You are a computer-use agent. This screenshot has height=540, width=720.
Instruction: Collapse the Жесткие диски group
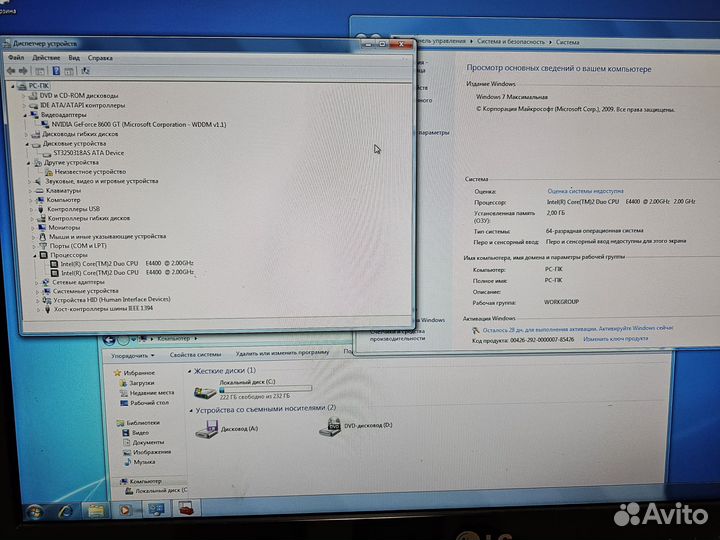(x=190, y=371)
